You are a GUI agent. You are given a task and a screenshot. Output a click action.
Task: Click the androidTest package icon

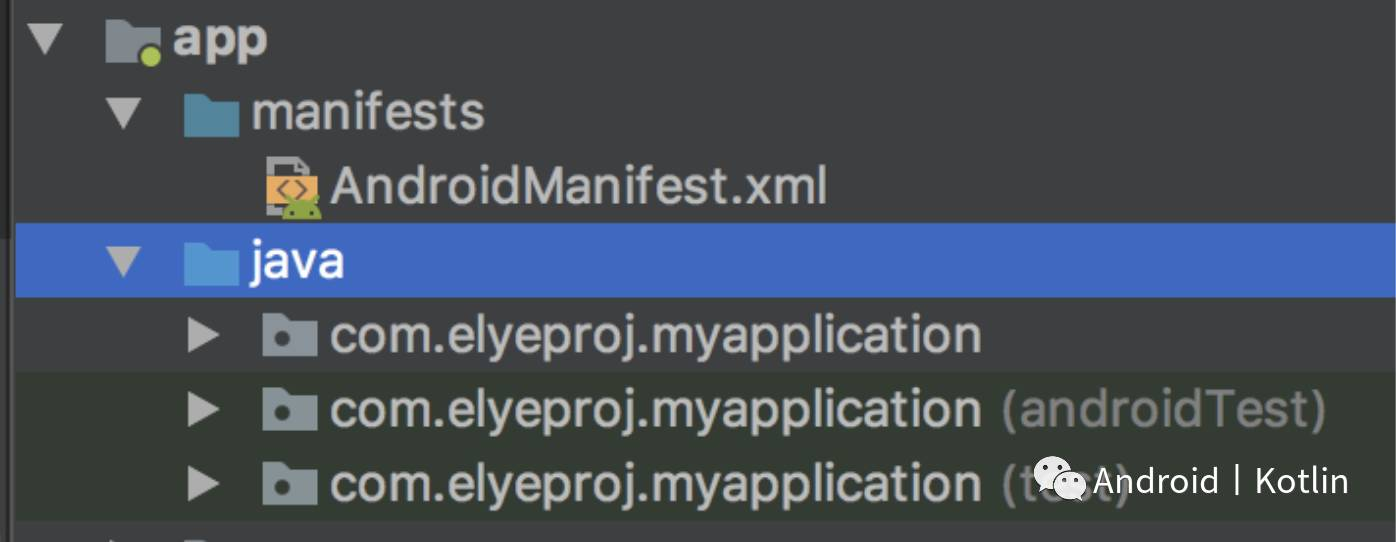(290, 410)
